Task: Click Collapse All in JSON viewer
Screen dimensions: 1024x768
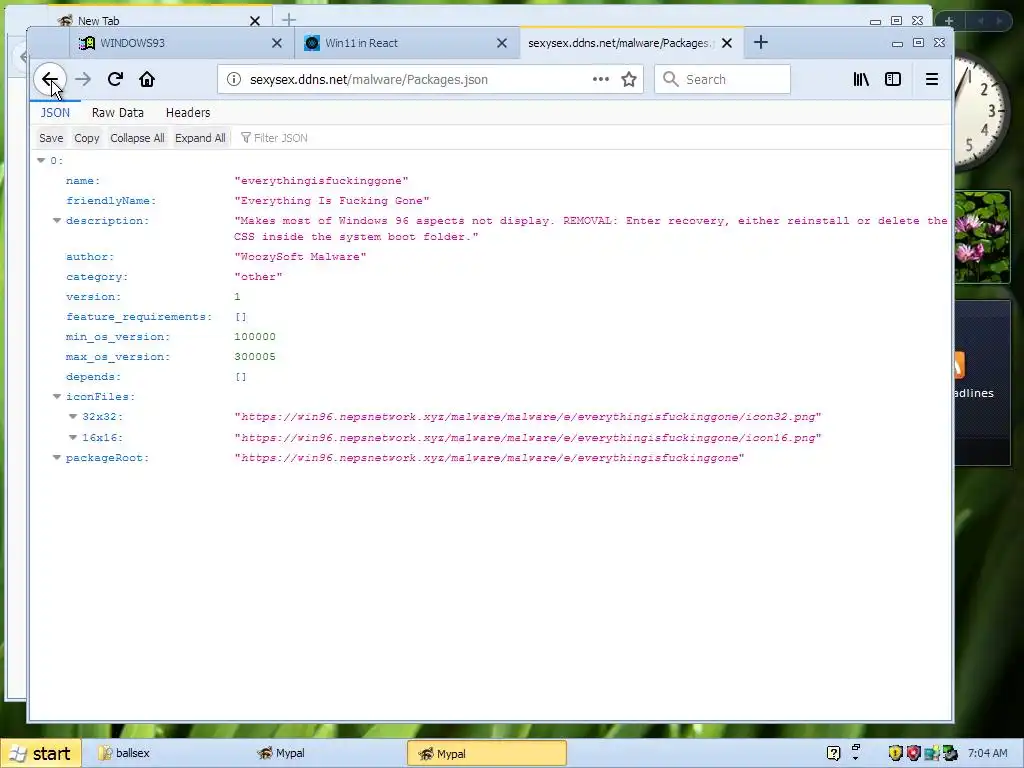Action: click(137, 138)
